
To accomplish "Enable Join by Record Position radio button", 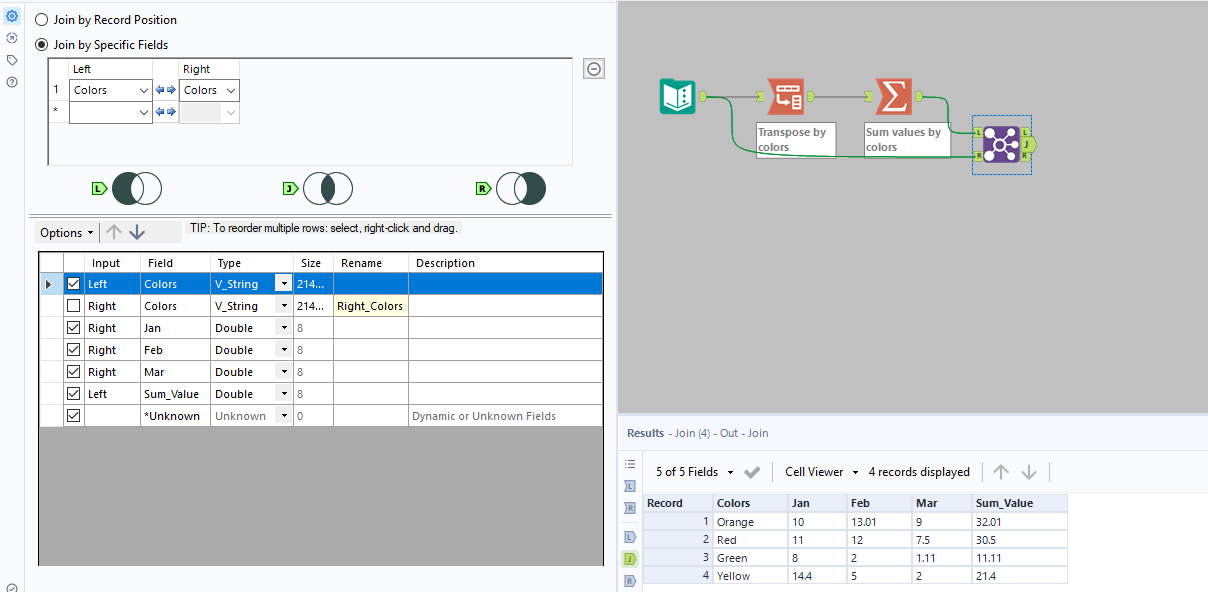I will (40, 19).
